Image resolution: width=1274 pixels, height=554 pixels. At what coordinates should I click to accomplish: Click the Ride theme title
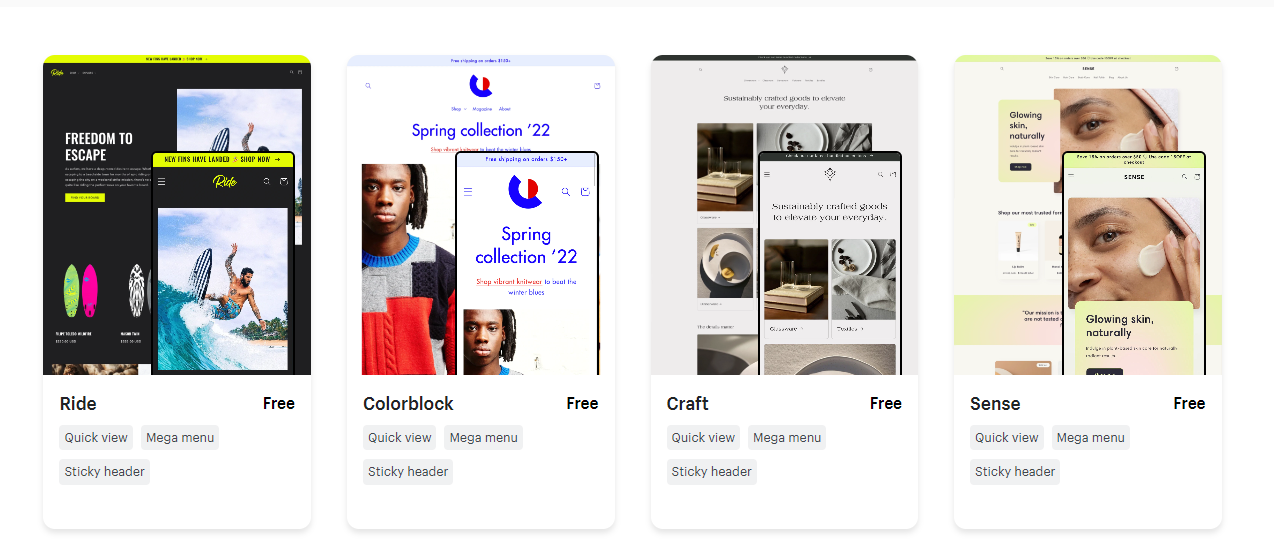(78, 404)
